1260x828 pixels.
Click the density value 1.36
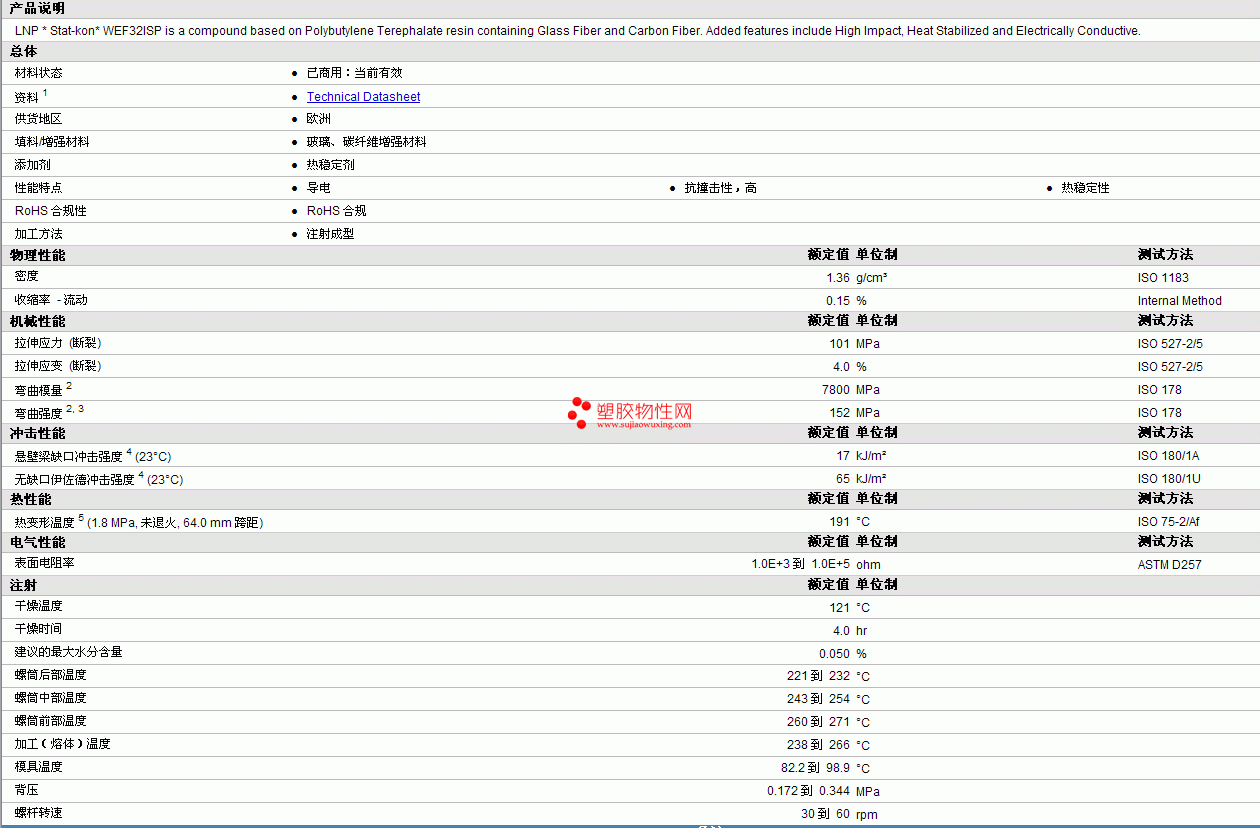(838, 278)
